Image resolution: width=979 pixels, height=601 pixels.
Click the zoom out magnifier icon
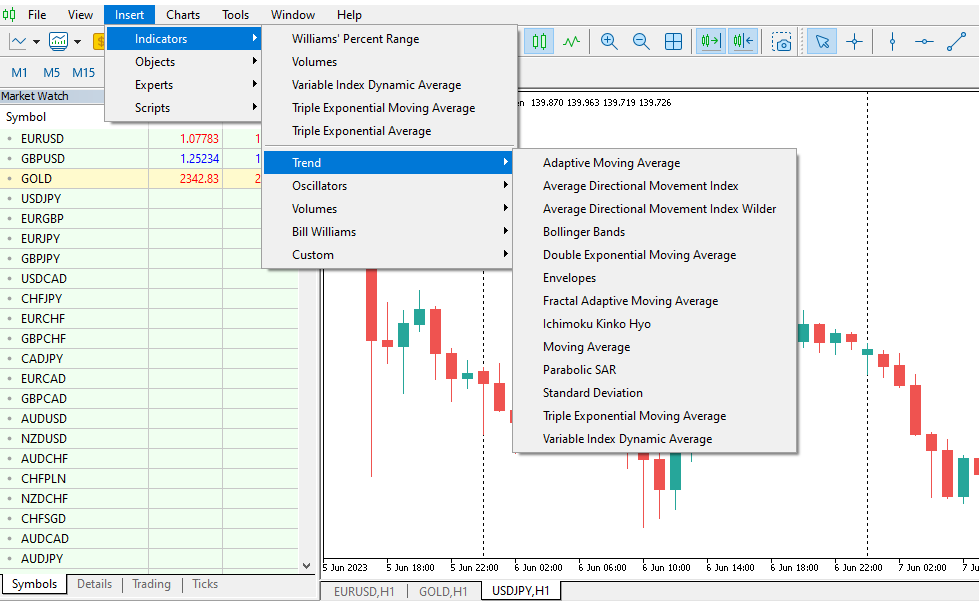[641, 42]
